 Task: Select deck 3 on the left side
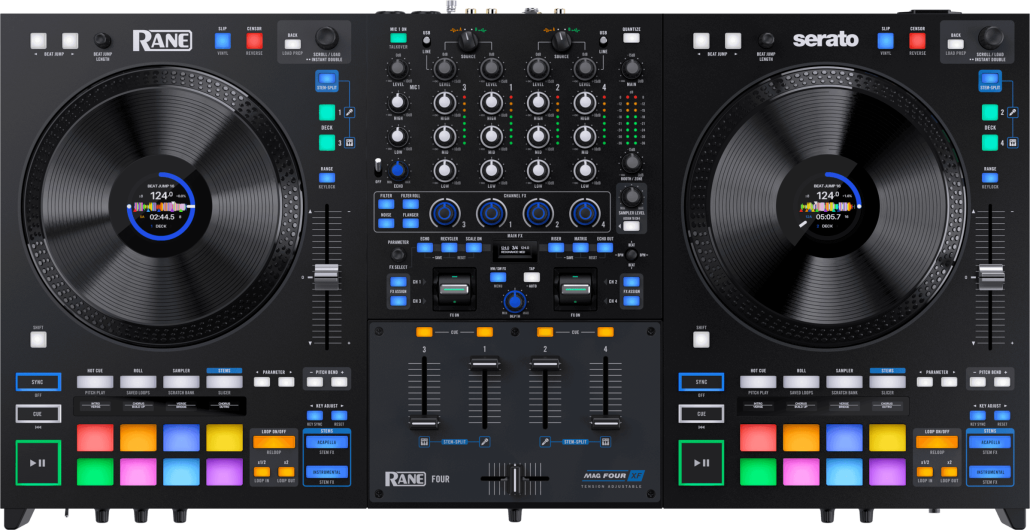pyautogui.click(x=325, y=142)
